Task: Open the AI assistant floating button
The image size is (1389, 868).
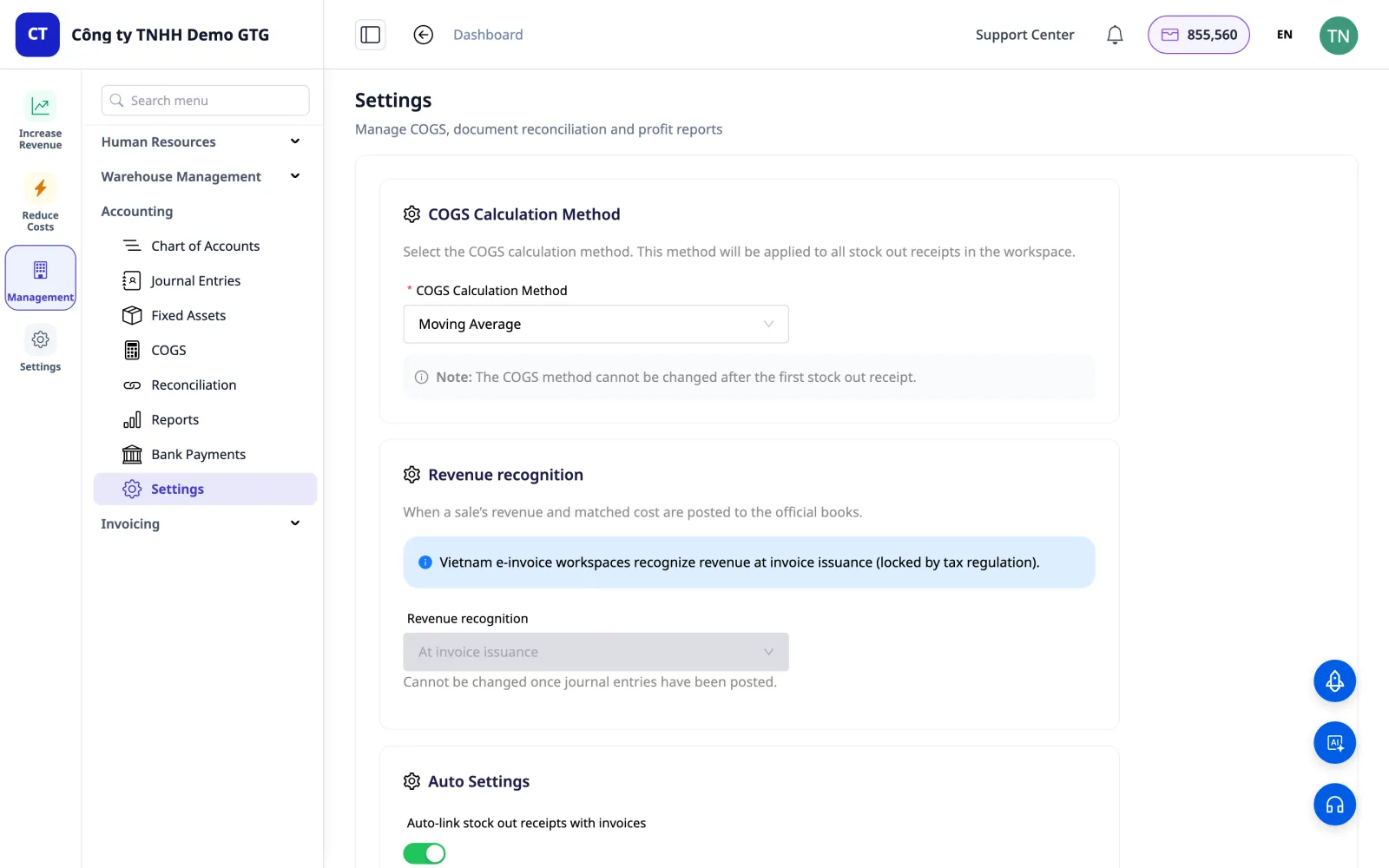Action: (1335, 743)
